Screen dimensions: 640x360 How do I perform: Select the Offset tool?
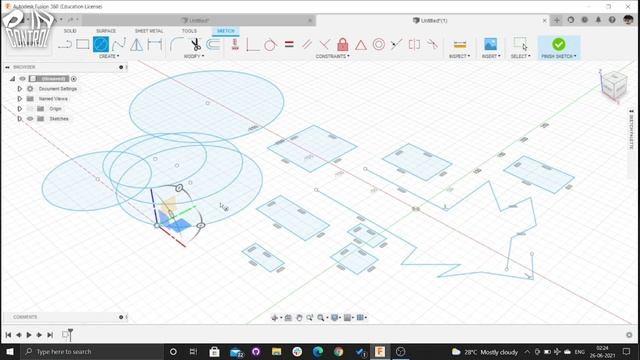[213, 44]
